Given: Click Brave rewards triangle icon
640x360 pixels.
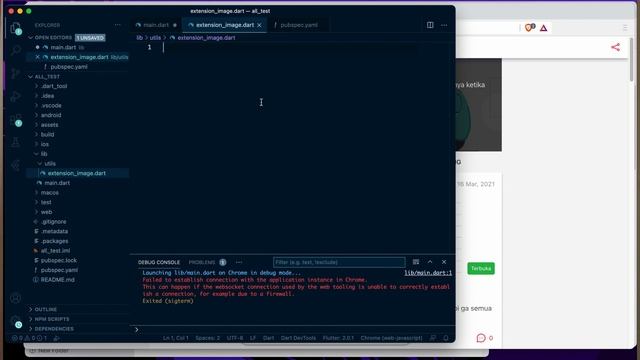Looking at the screenshot, I should click(544, 28).
